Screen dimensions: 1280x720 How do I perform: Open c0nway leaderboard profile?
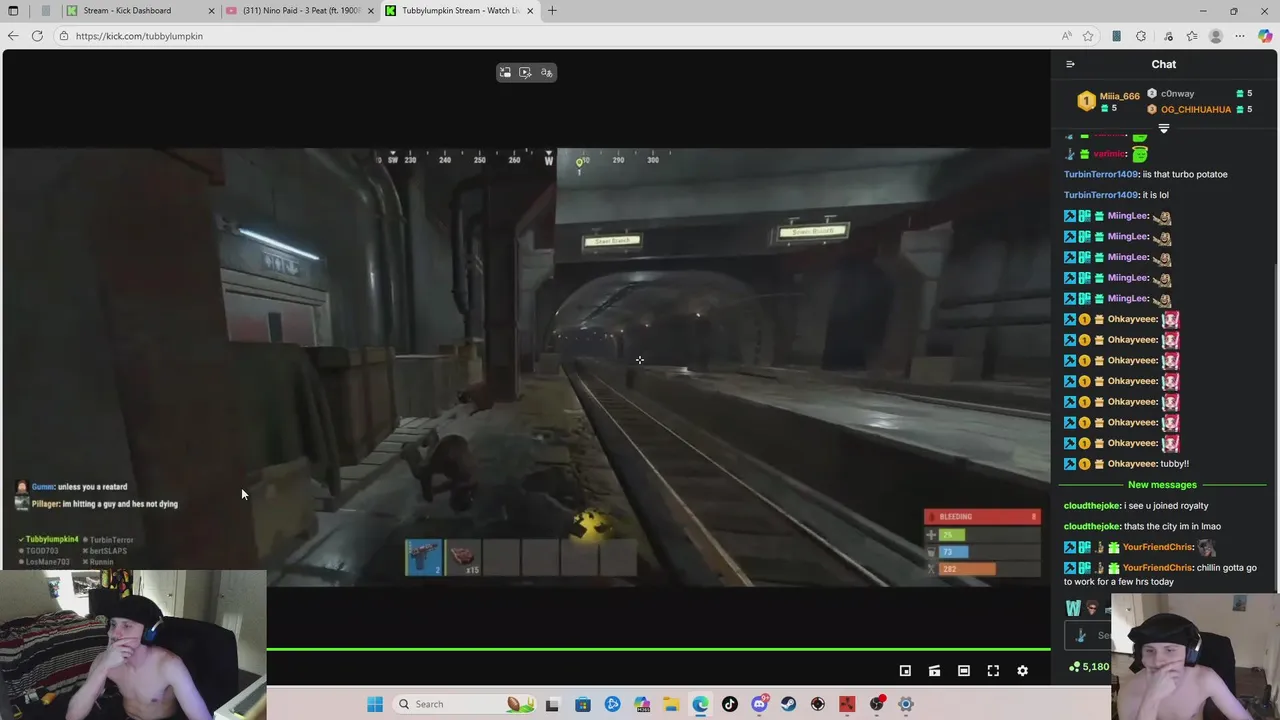pyautogui.click(x=1177, y=94)
